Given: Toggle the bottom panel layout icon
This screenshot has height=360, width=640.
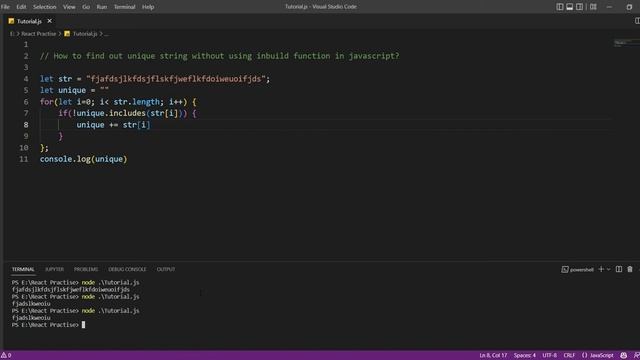Looking at the screenshot, I should [569, 7].
